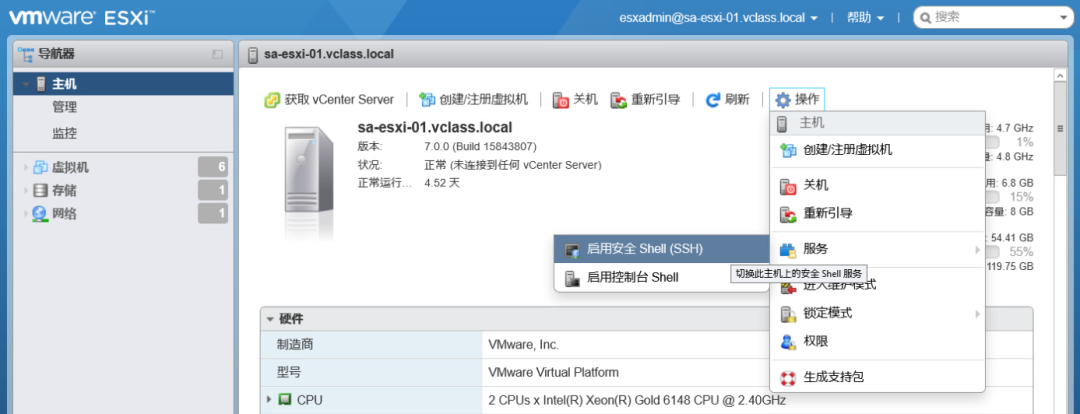Click the 网络 count badge 1
The width and height of the screenshot is (1080, 414).
pos(213,214)
